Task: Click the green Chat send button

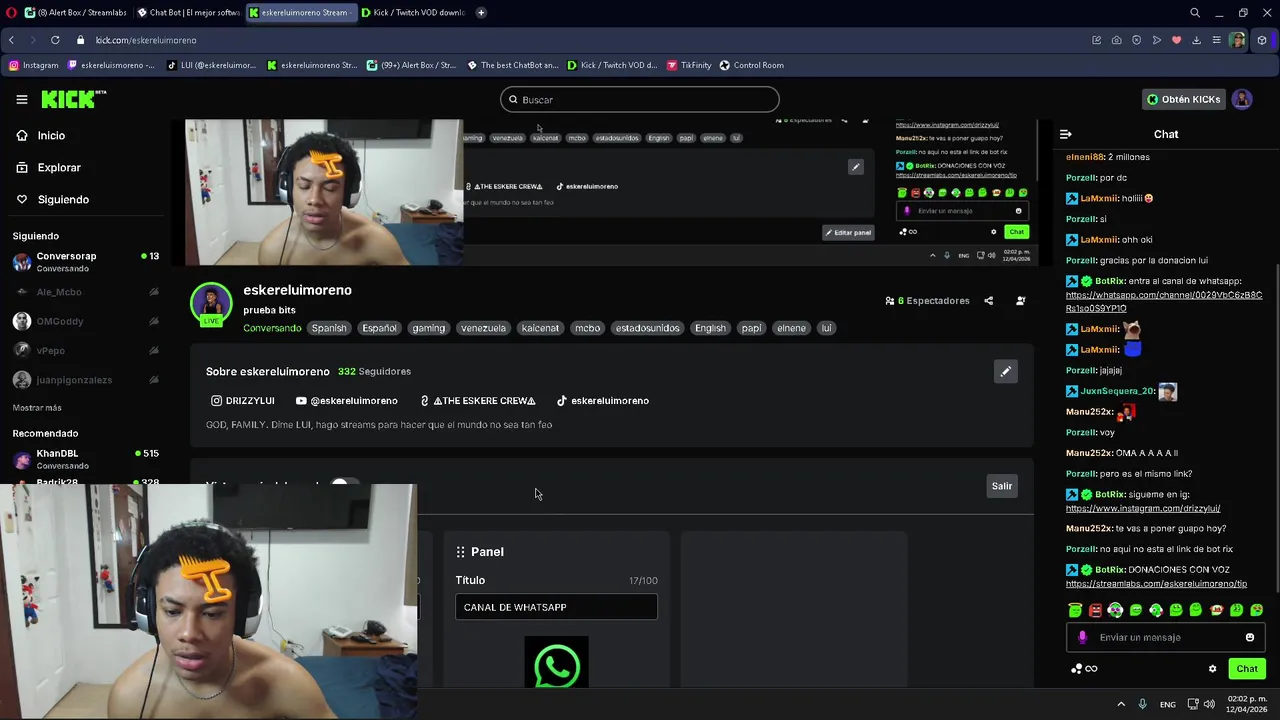Action: pyautogui.click(x=1247, y=669)
